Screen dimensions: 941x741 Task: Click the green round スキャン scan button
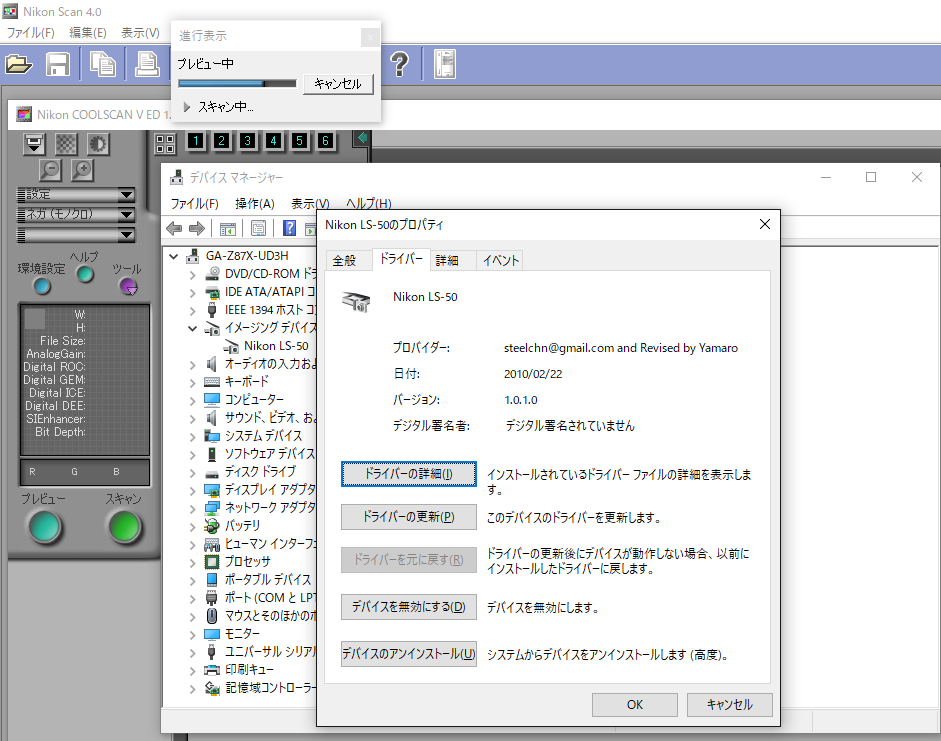(x=125, y=527)
